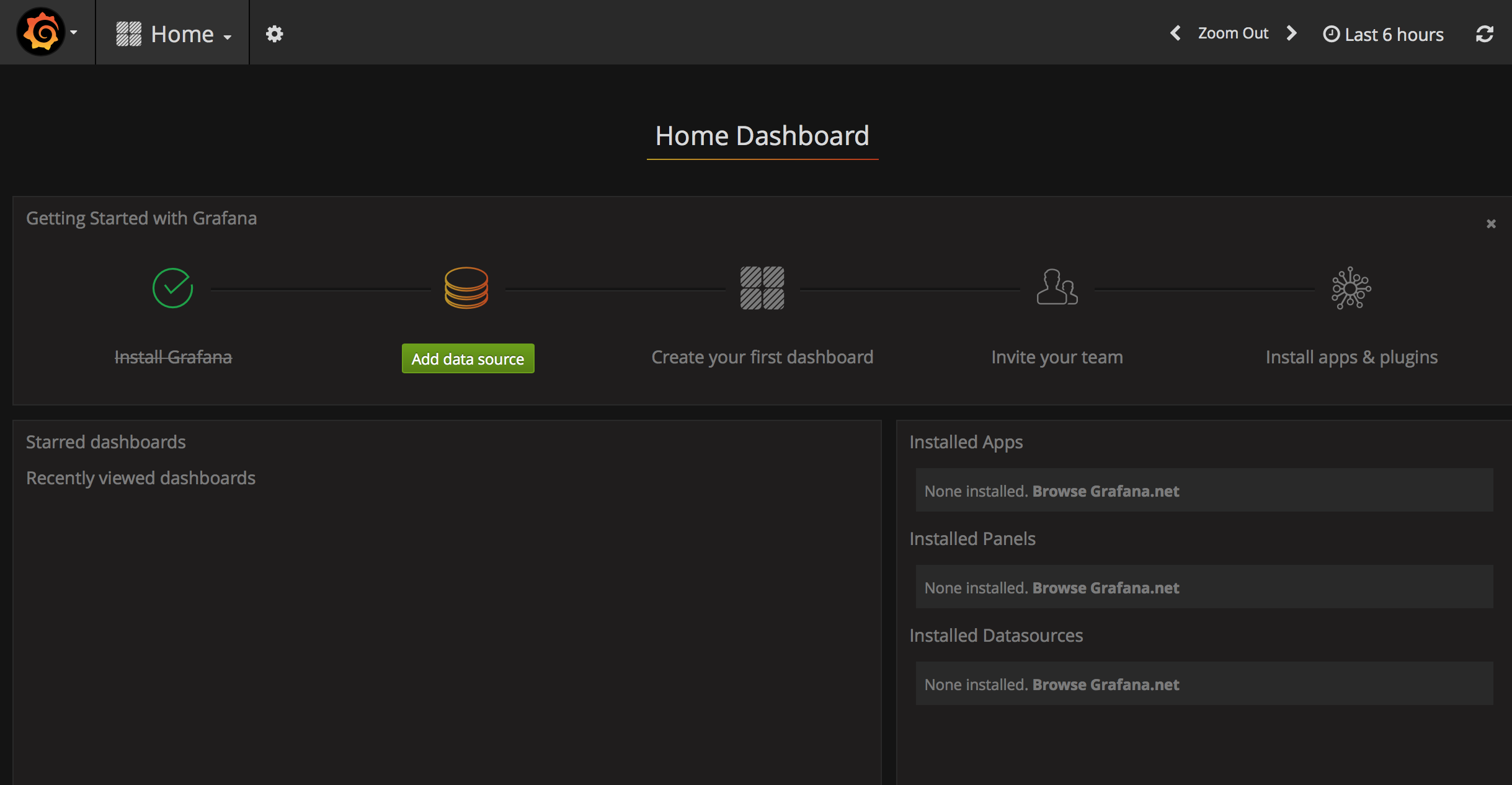Screen dimensions: 1512x785
Task: Open Browse Grafana.net under Installed Datasources
Action: click(1106, 685)
